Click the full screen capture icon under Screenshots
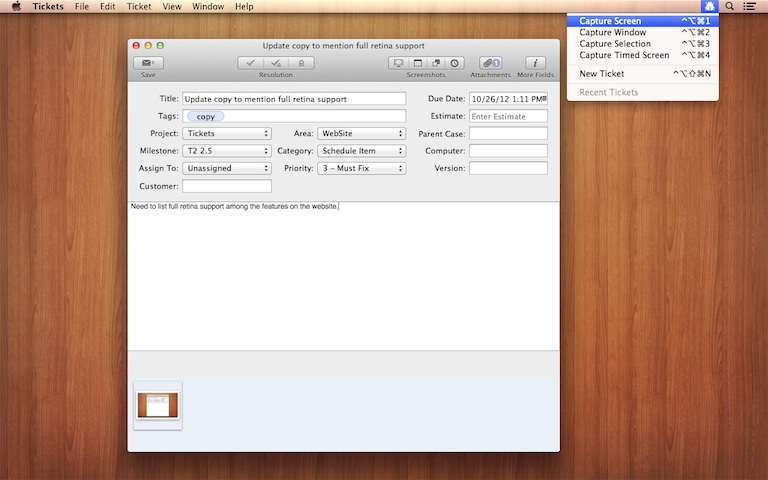Screen dimensions: 768x480 [x=399, y=63]
